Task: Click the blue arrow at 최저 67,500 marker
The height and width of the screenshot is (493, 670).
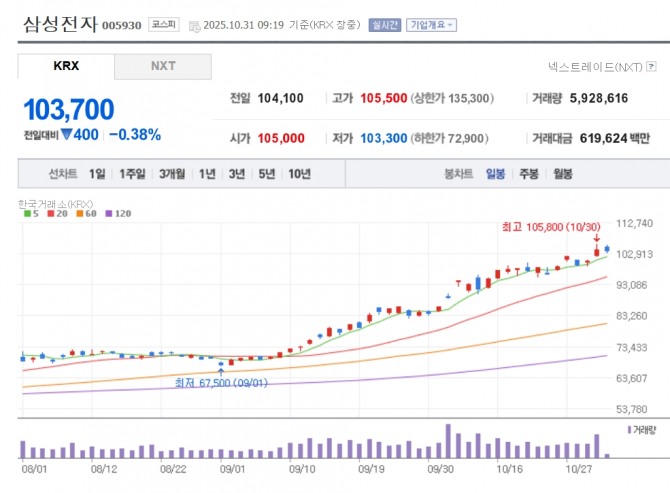Action: [x=221, y=368]
